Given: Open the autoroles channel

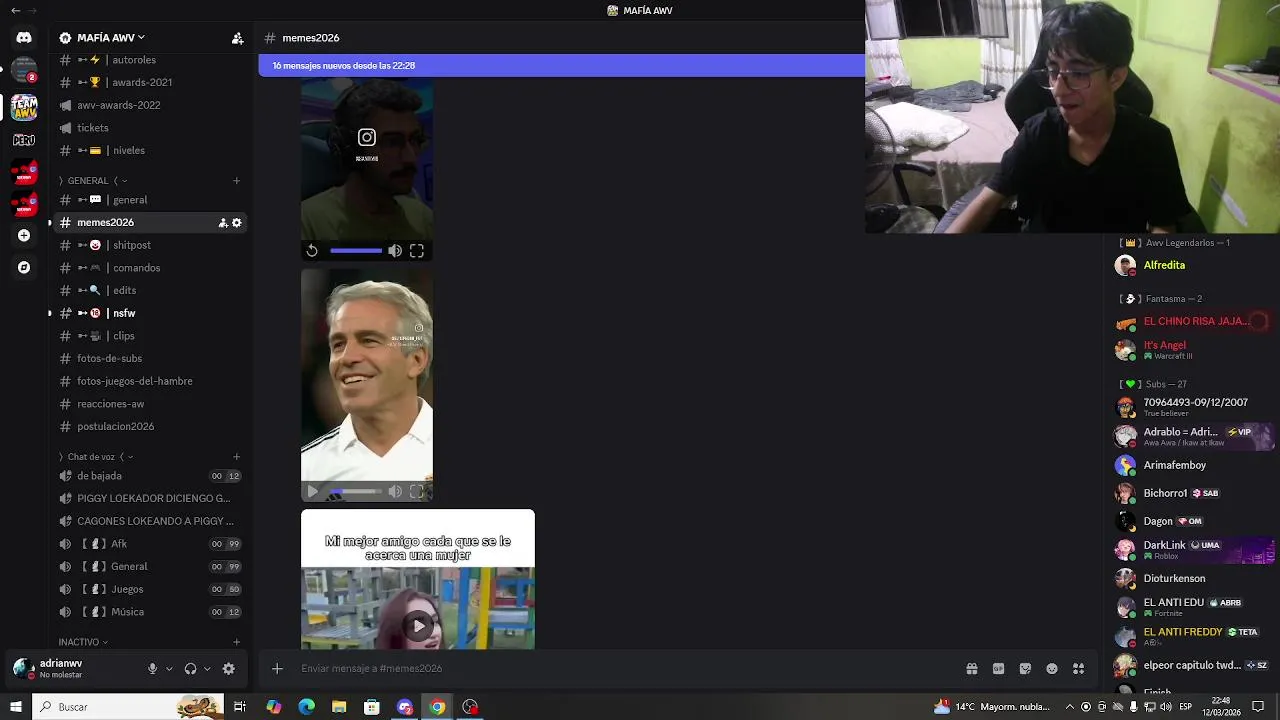Looking at the screenshot, I should point(150,60).
